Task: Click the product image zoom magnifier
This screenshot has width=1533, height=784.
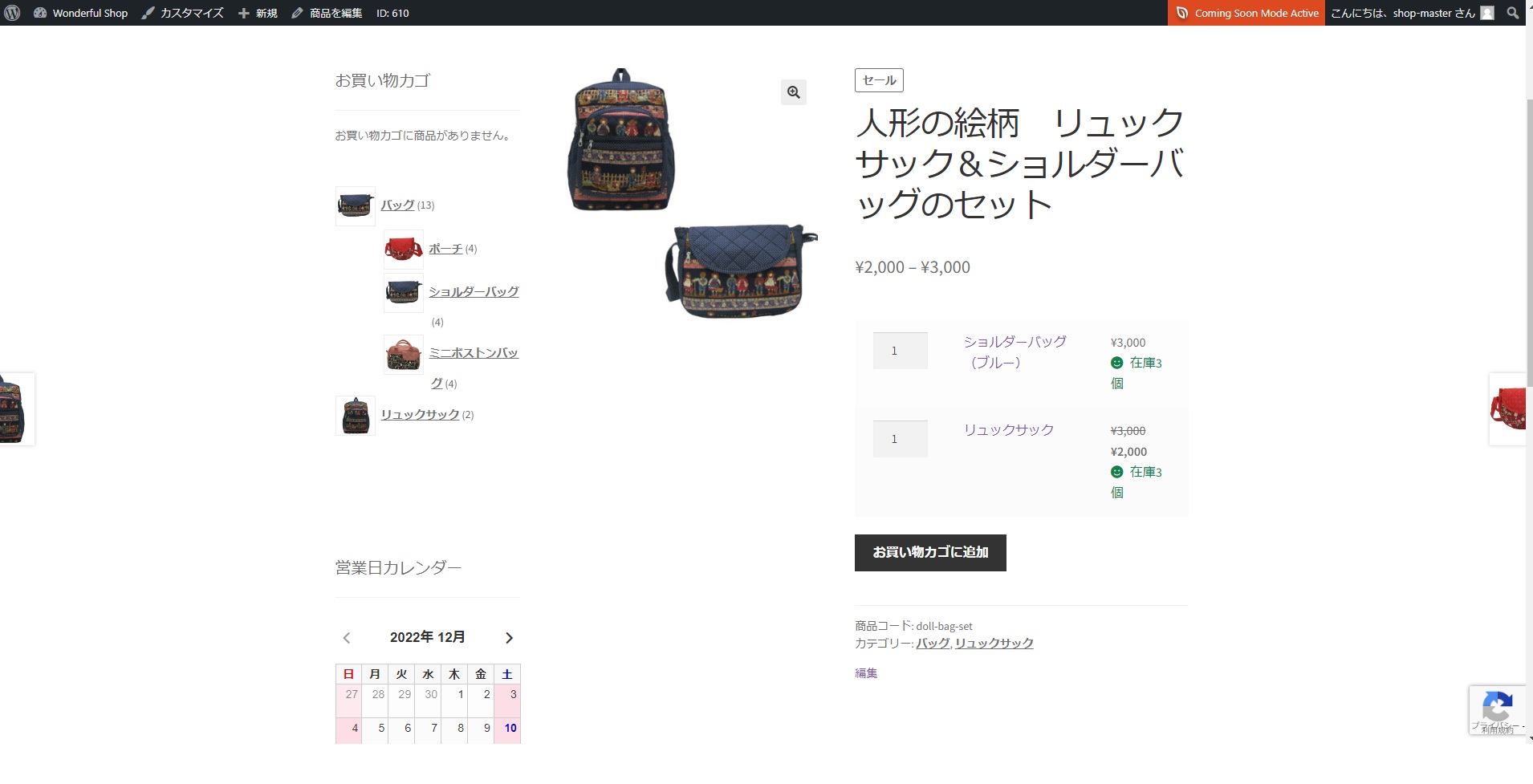Action: click(793, 92)
